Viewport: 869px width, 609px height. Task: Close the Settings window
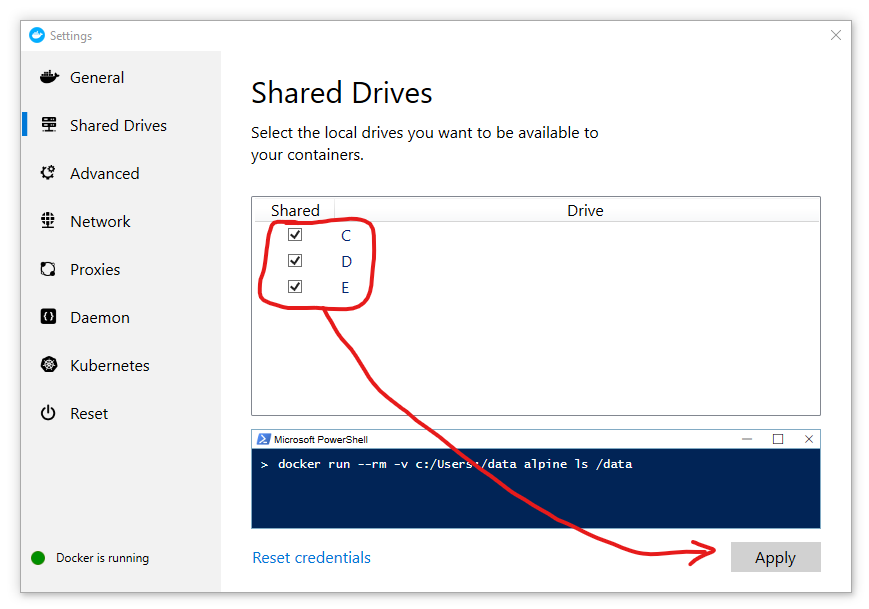(836, 35)
